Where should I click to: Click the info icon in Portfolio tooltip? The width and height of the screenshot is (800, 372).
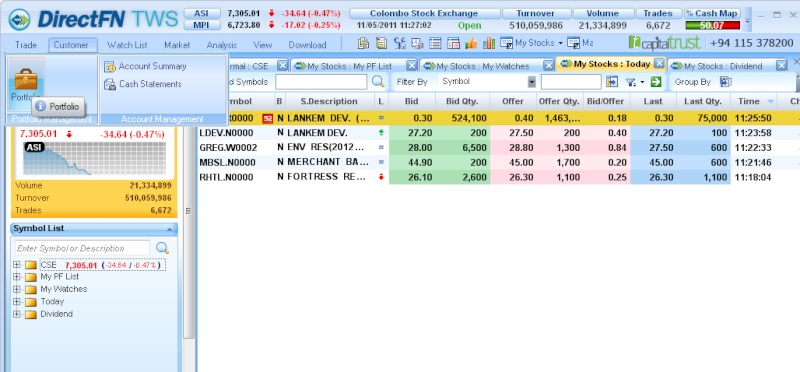pyautogui.click(x=40, y=107)
